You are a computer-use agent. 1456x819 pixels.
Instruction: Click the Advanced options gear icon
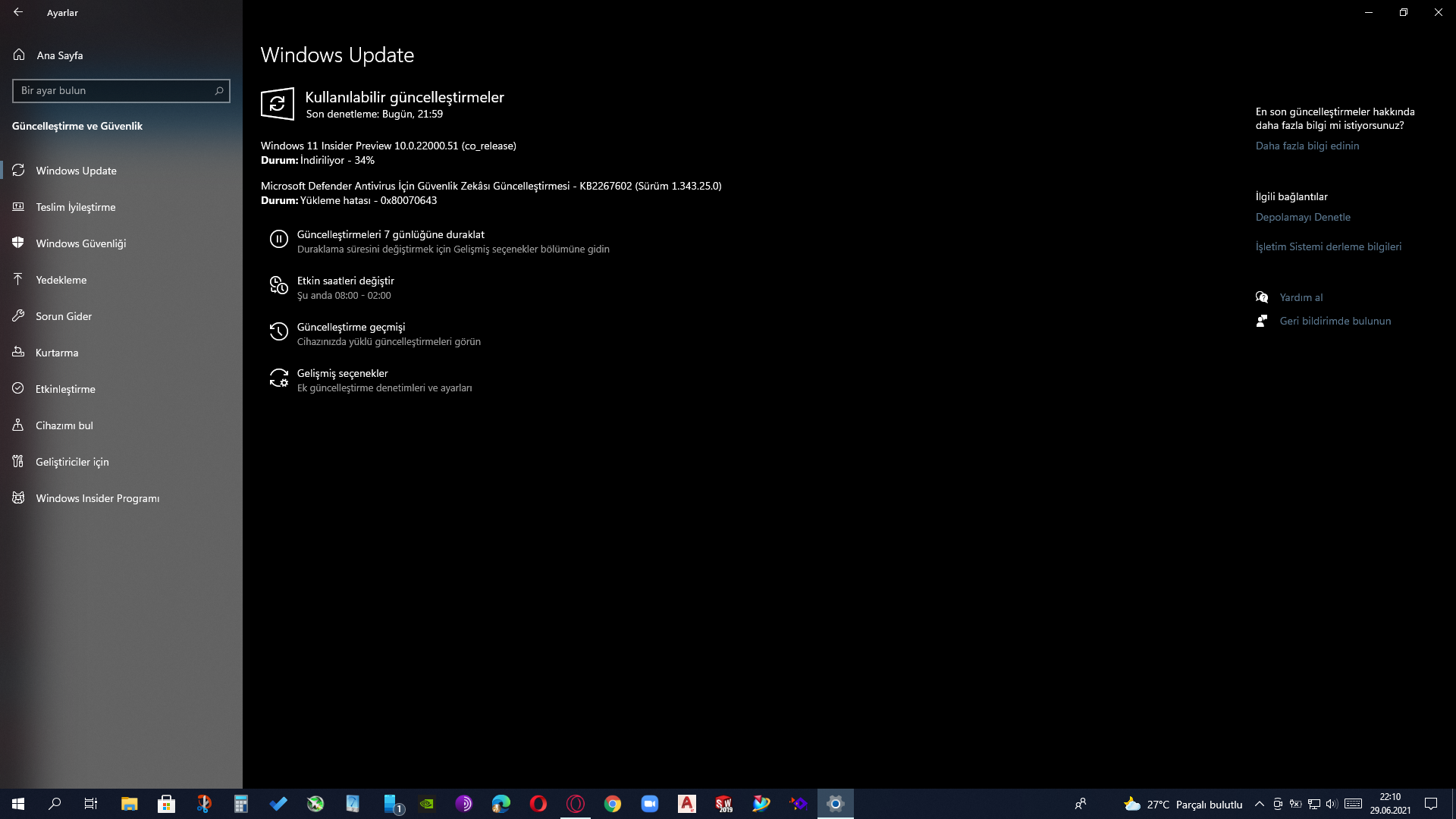point(278,378)
